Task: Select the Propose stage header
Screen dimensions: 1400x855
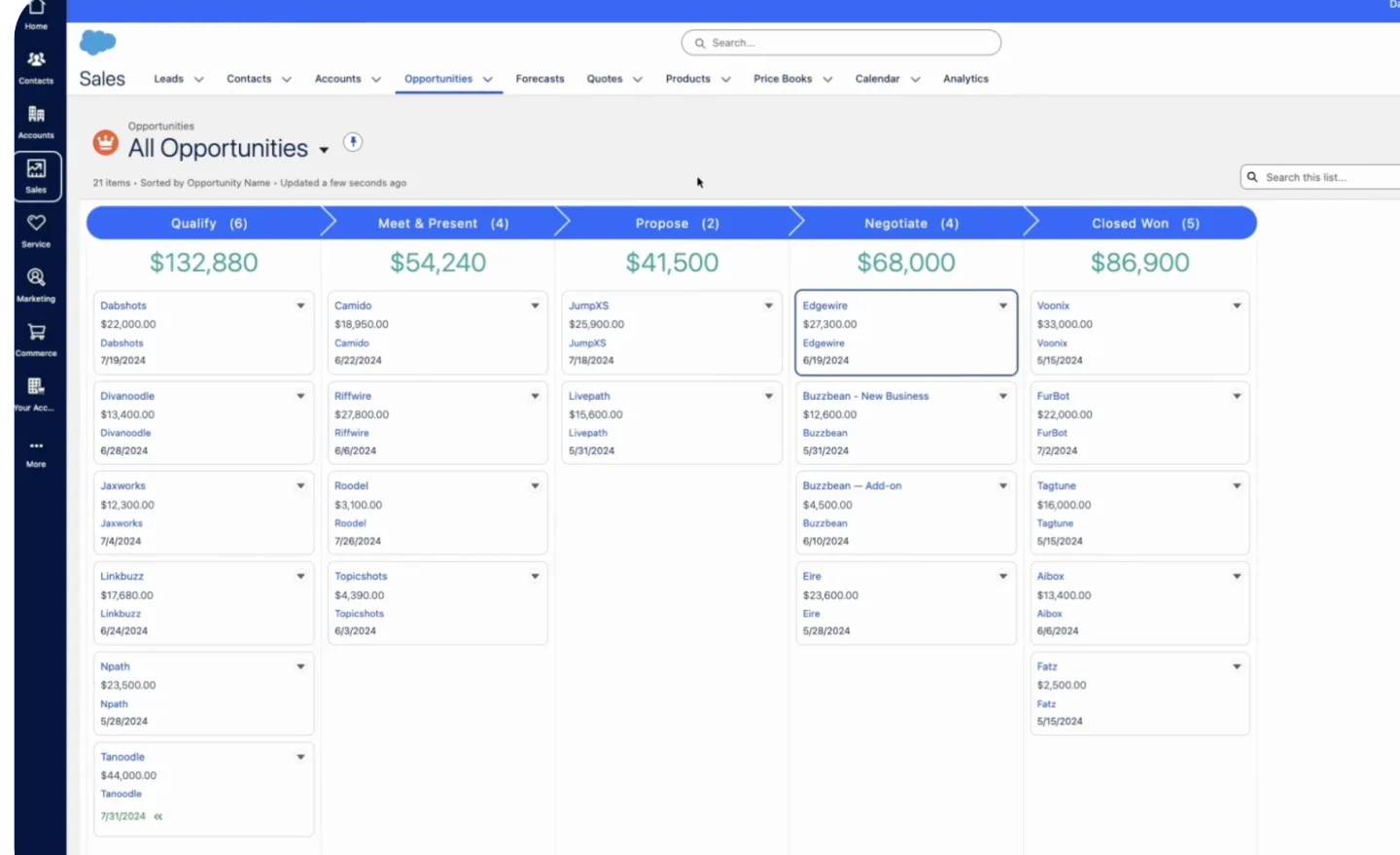Action: tap(677, 223)
